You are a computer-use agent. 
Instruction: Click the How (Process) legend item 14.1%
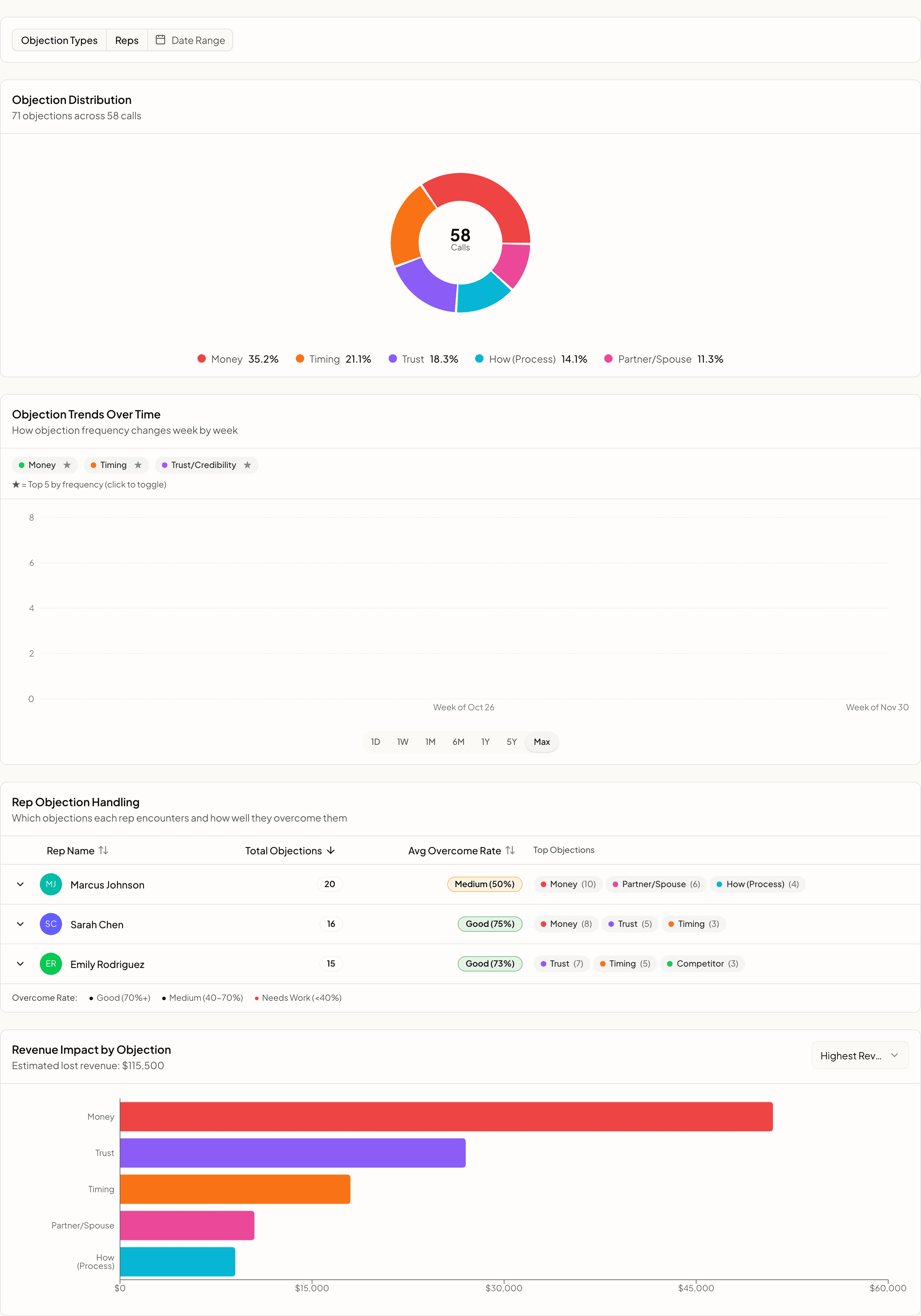click(531, 359)
